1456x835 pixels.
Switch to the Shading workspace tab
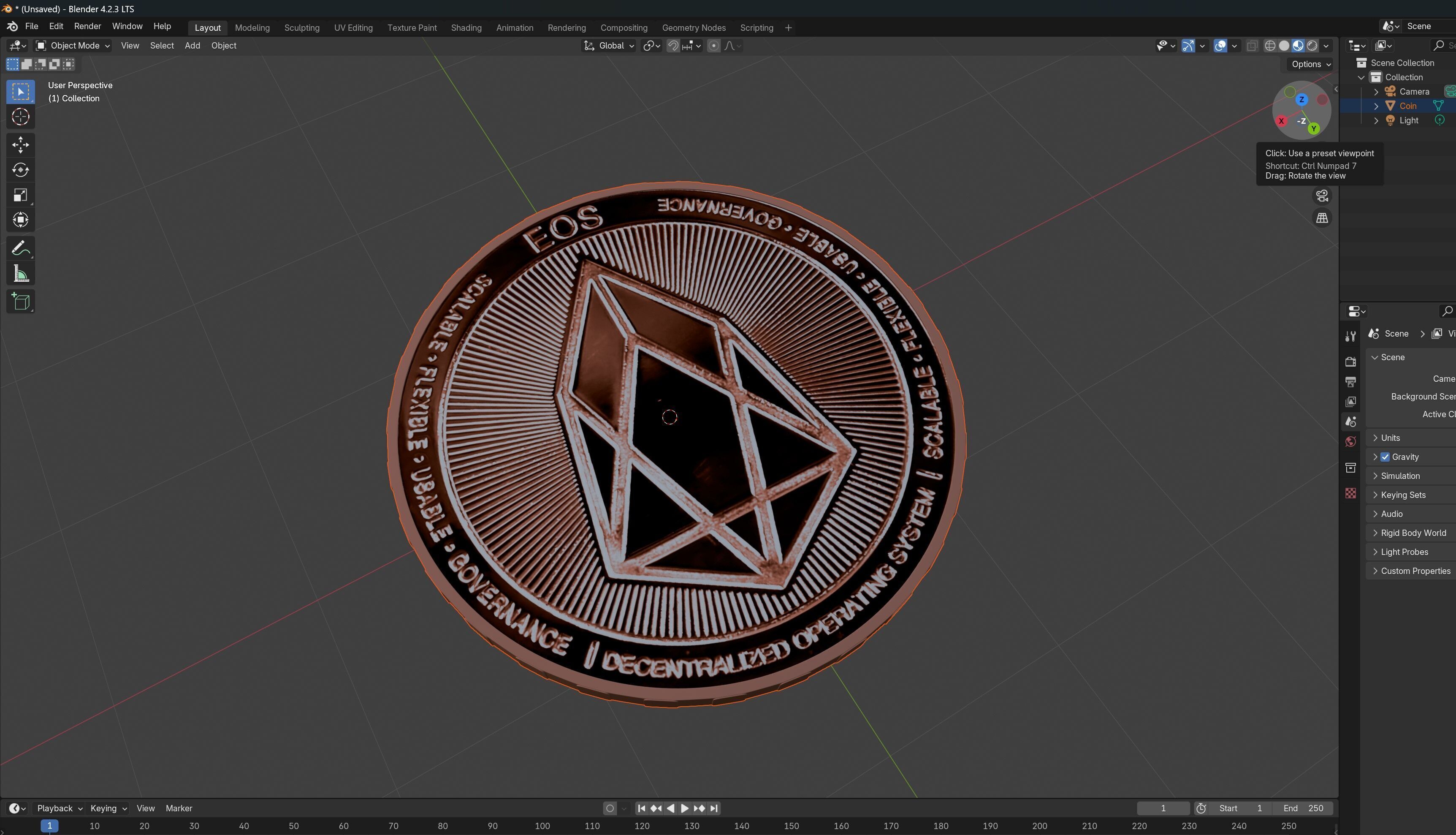(466, 27)
